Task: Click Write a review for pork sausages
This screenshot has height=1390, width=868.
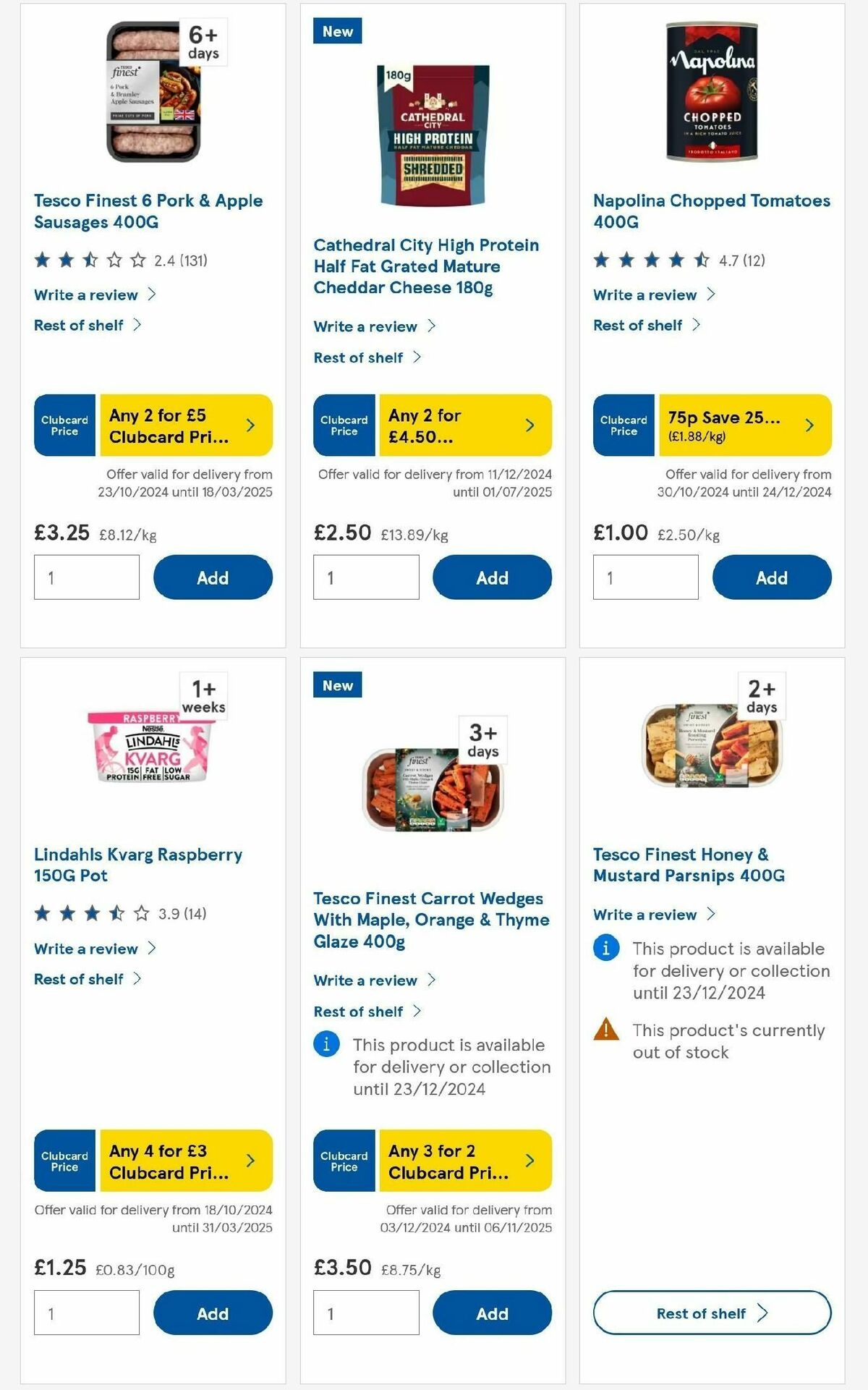Action: pyautogui.click(x=84, y=294)
